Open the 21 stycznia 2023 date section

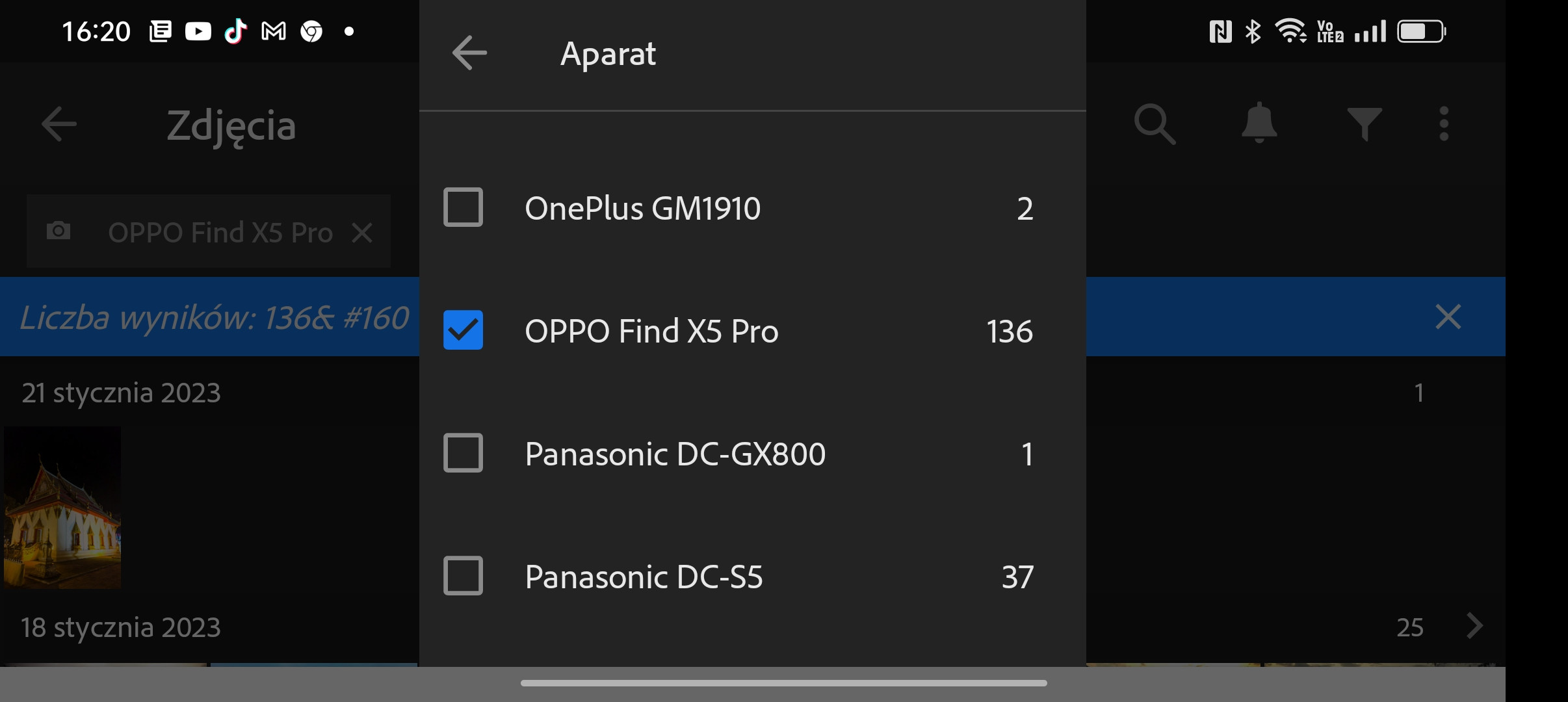(122, 393)
